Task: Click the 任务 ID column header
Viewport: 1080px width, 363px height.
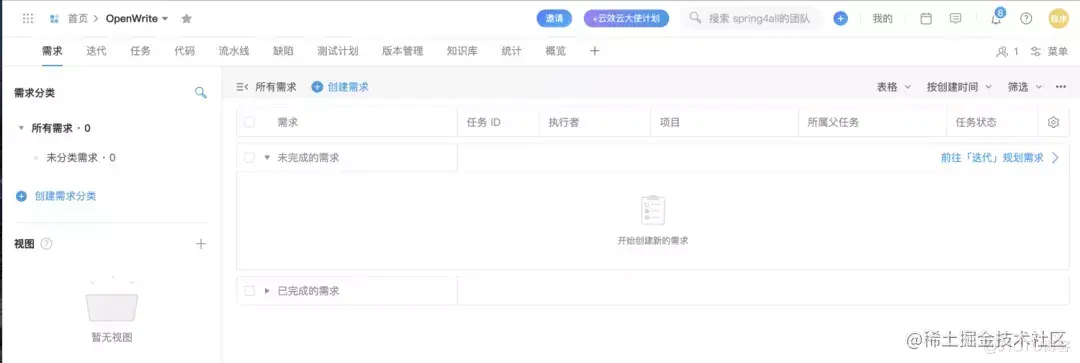Action: tap(484, 123)
